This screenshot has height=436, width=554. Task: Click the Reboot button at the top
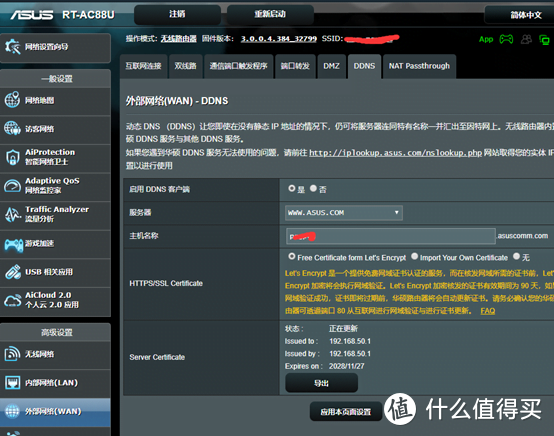[270, 14]
